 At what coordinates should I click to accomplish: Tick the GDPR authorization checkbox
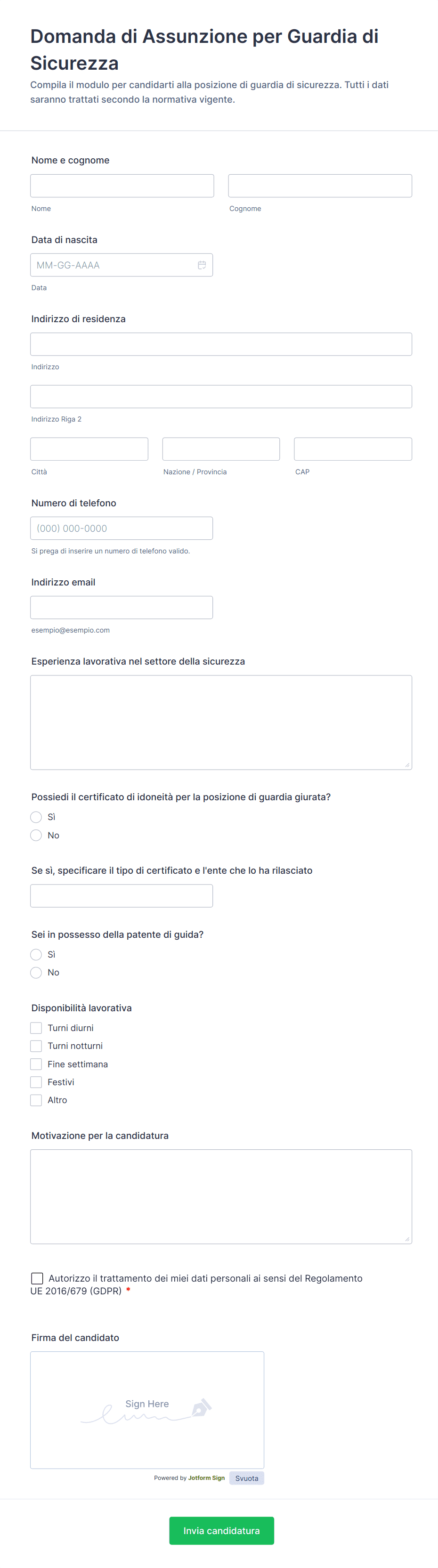point(37,1278)
